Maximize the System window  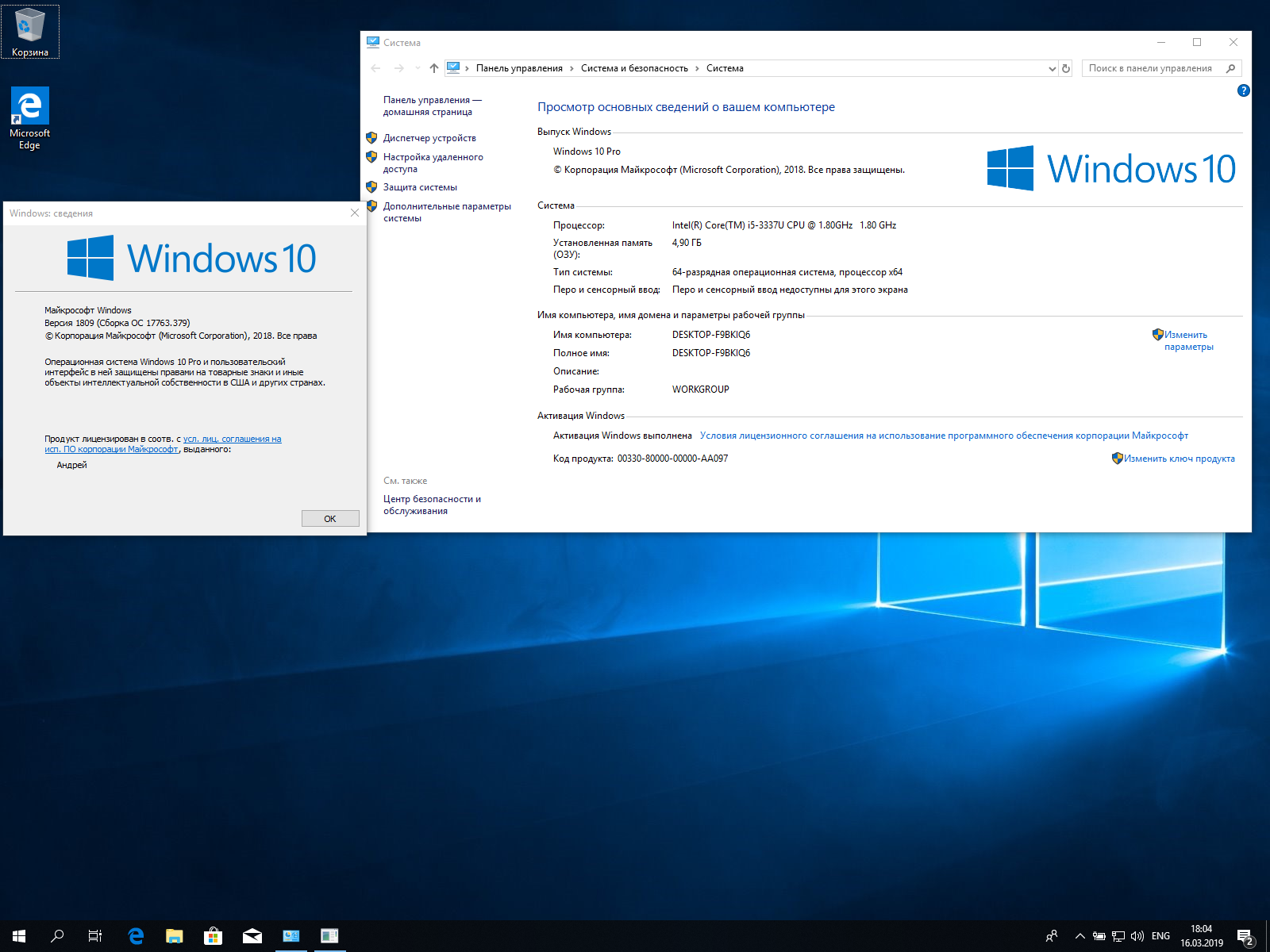1196,43
